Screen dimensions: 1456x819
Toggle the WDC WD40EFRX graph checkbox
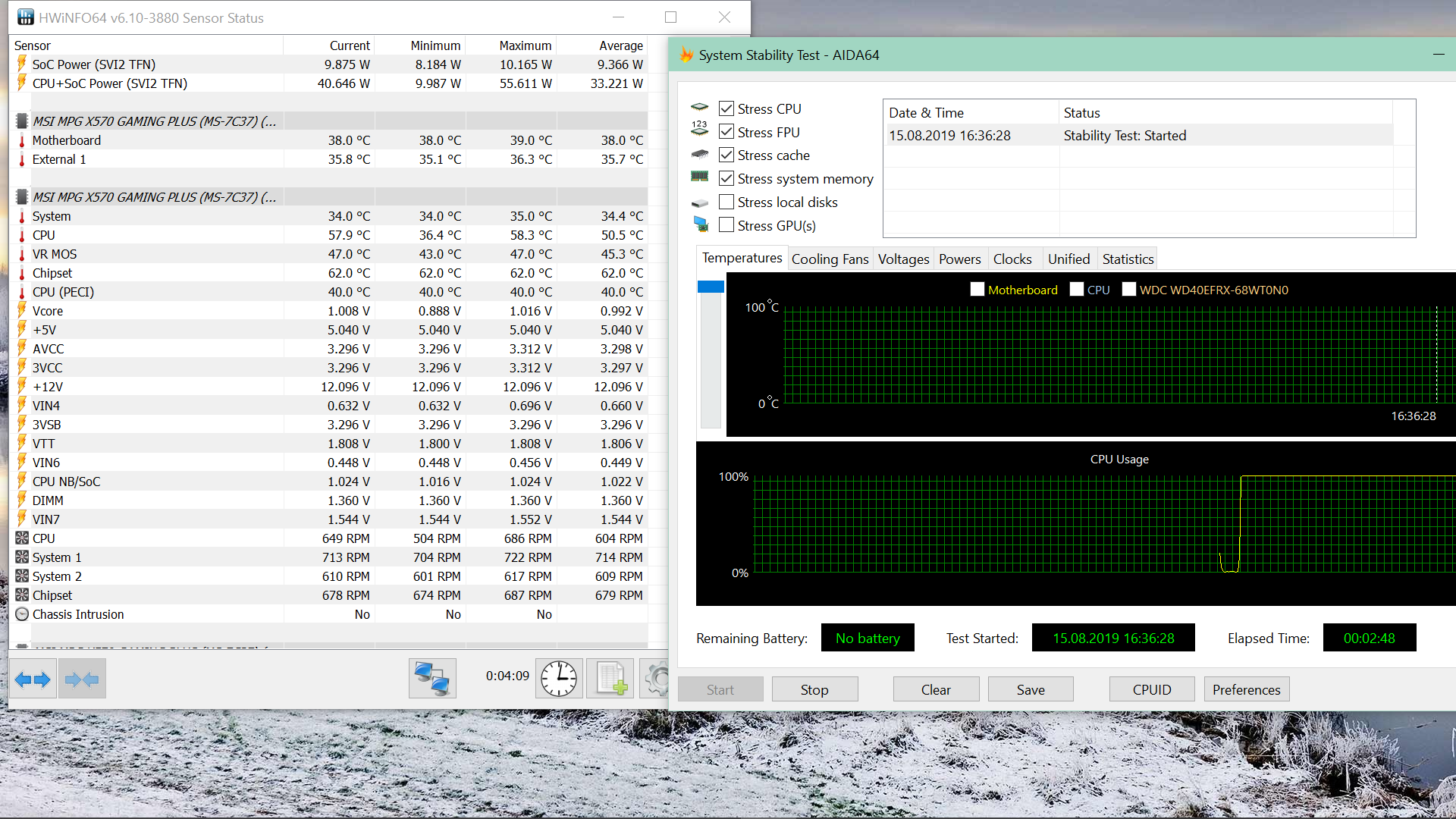(1129, 289)
